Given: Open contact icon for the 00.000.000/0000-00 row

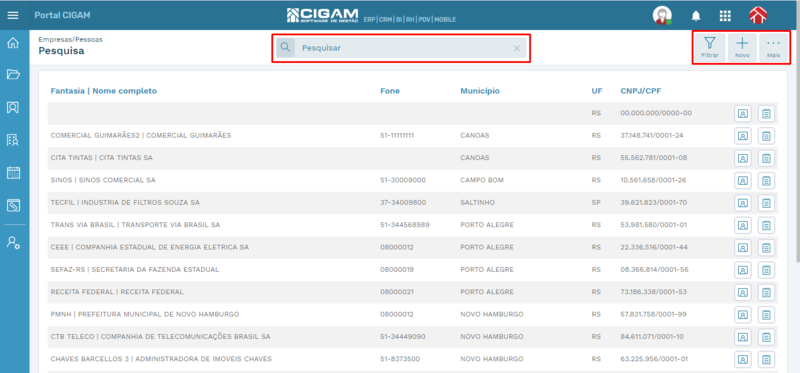Looking at the screenshot, I should (x=743, y=113).
